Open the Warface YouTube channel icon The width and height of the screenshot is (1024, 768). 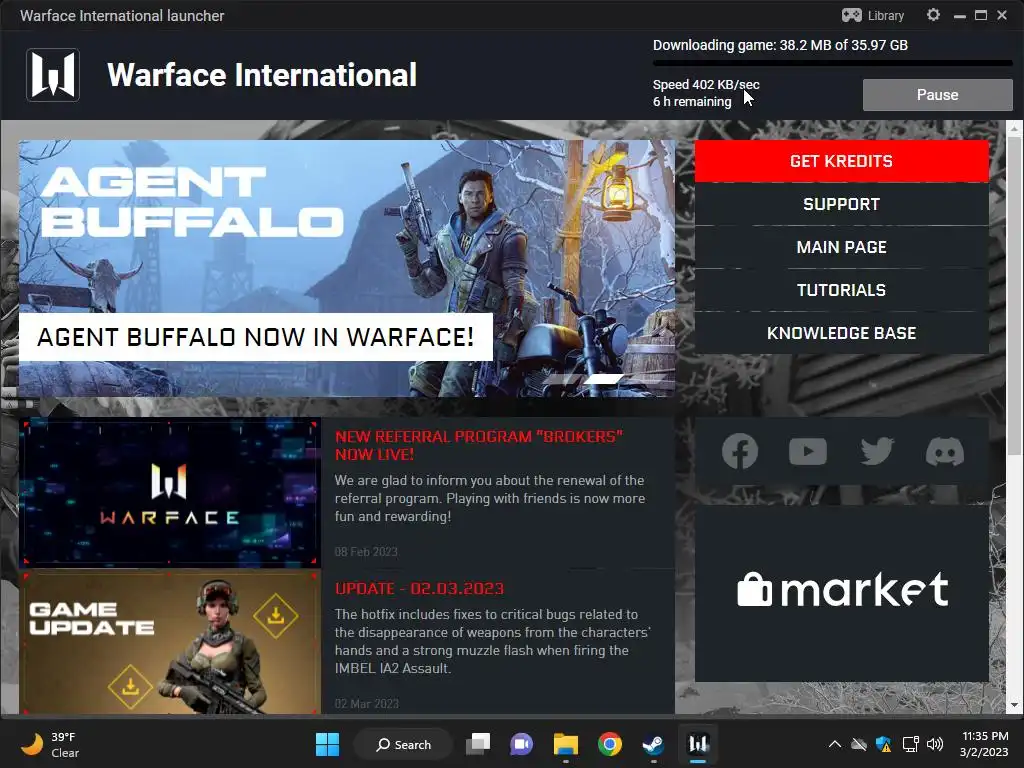coord(808,451)
